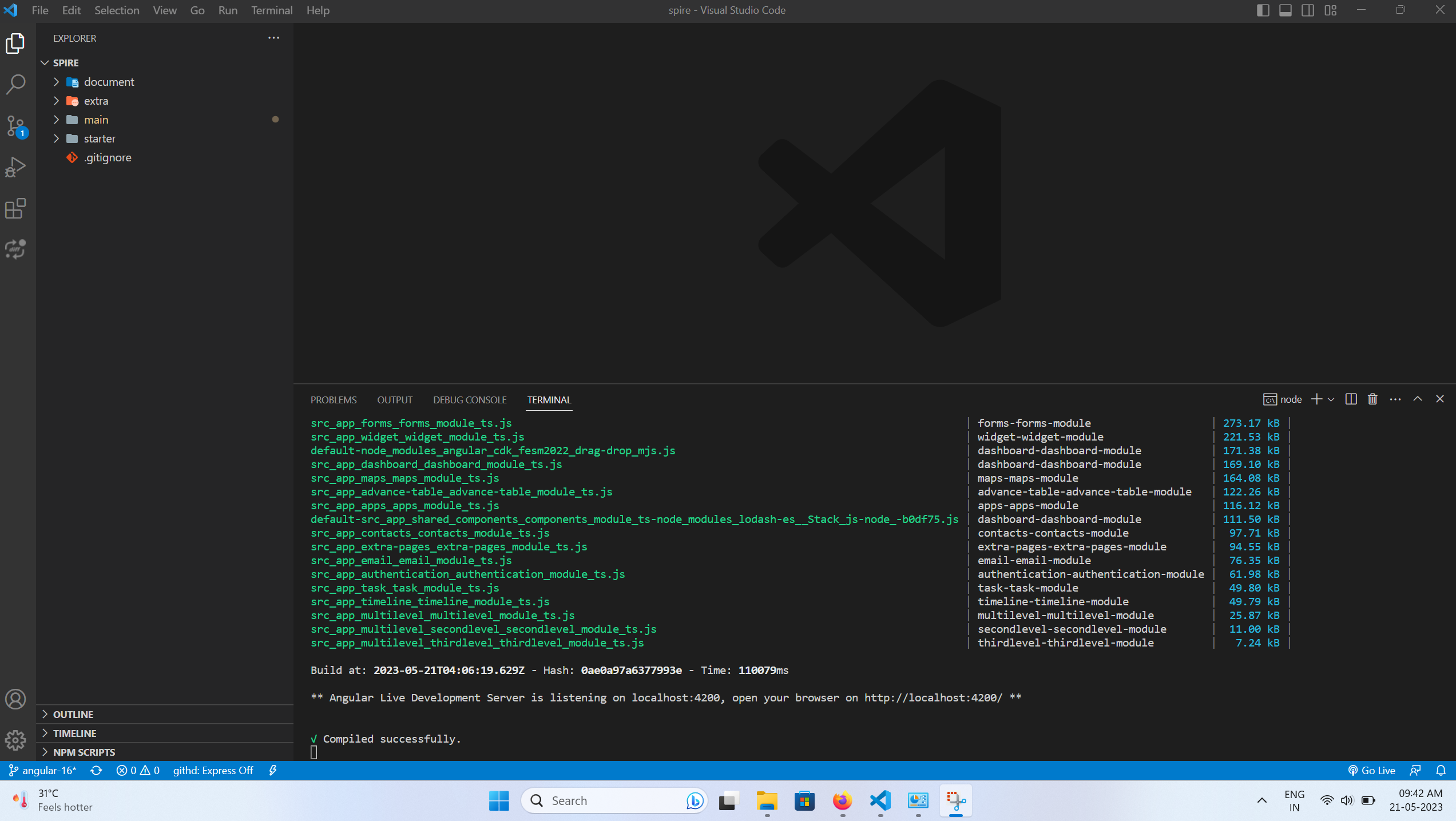Open feedback icon in status bar
Image resolution: width=1456 pixels, height=821 pixels.
(1415, 771)
